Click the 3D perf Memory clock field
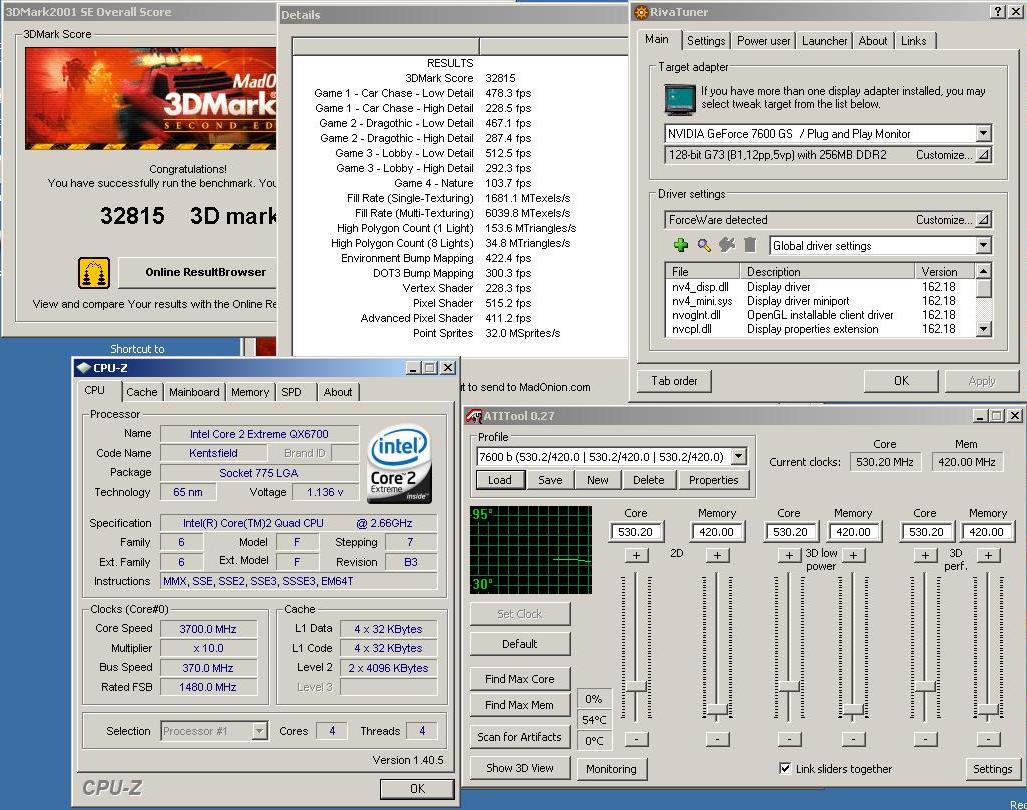The width and height of the screenshot is (1027, 810). [x=986, y=532]
